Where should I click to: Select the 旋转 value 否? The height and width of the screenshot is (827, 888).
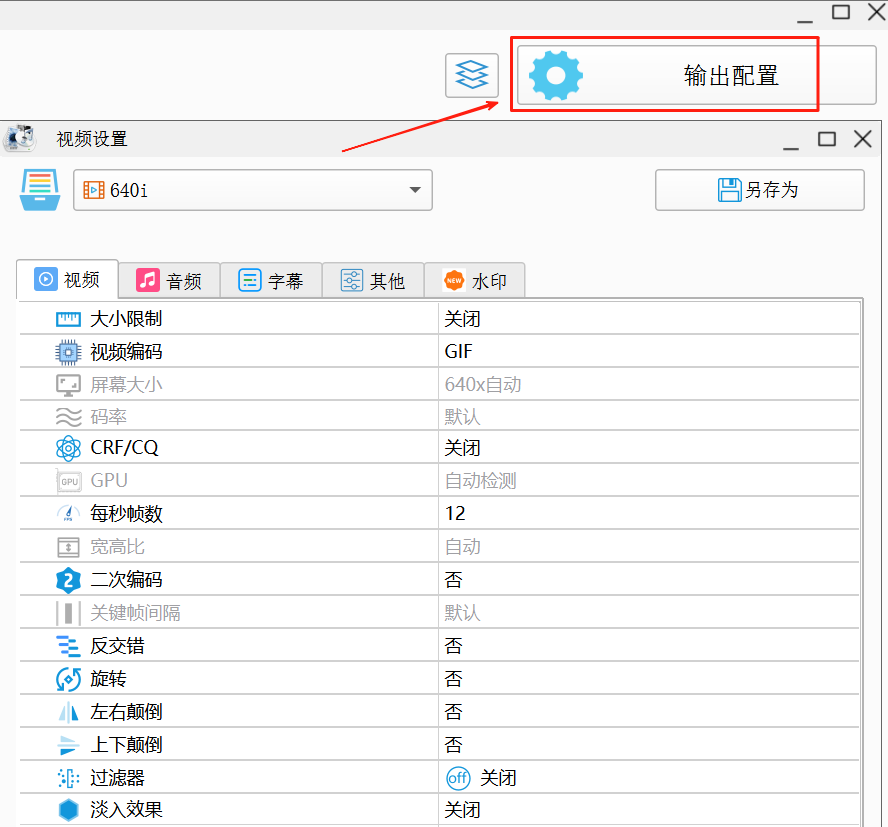pyautogui.click(x=454, y=679)
